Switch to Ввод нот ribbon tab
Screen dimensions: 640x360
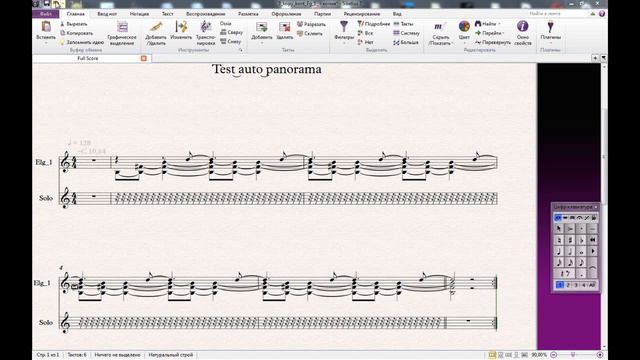(x=107, y=14)
